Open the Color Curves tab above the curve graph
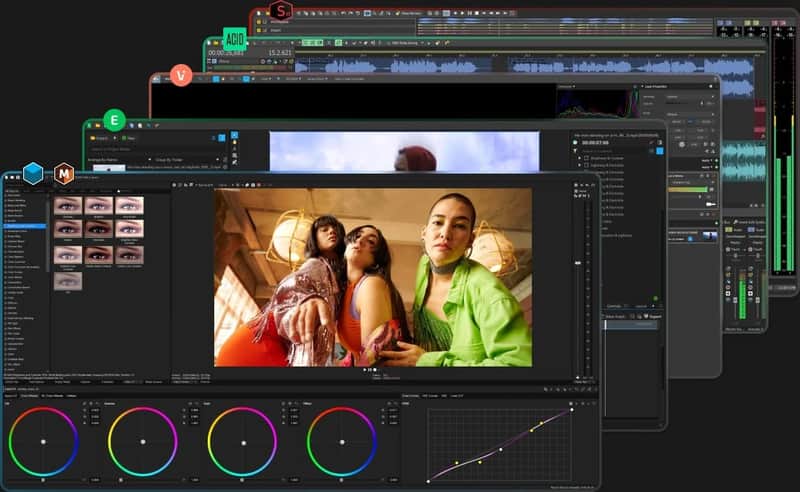Screen dimensions: 800x492 pyautogui.click(x=410, y=396)
